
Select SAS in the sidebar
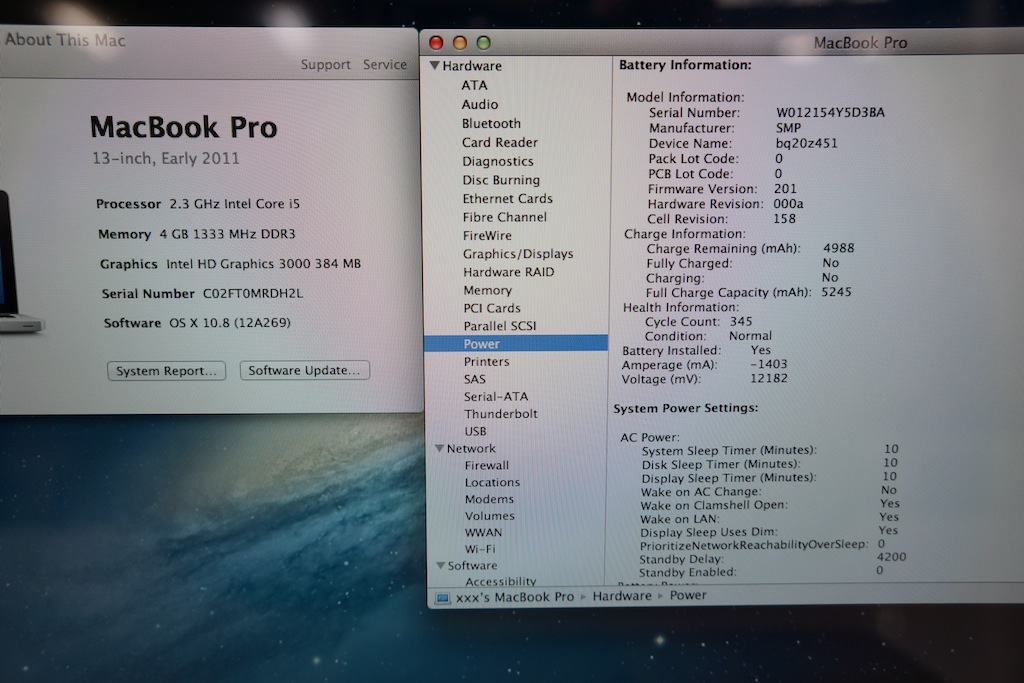pyautogui.click(x=475, y=379)
